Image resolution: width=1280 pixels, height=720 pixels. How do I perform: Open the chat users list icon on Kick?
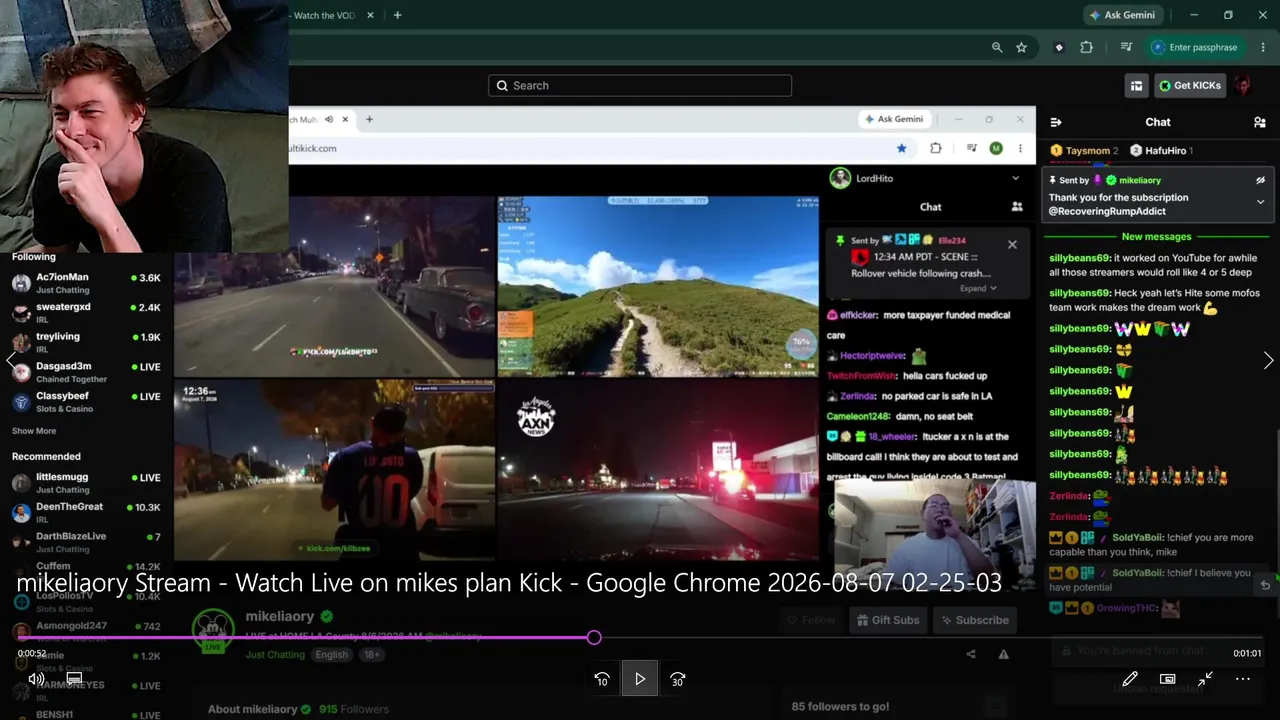pyautogui.click(x=1260, y=122)
